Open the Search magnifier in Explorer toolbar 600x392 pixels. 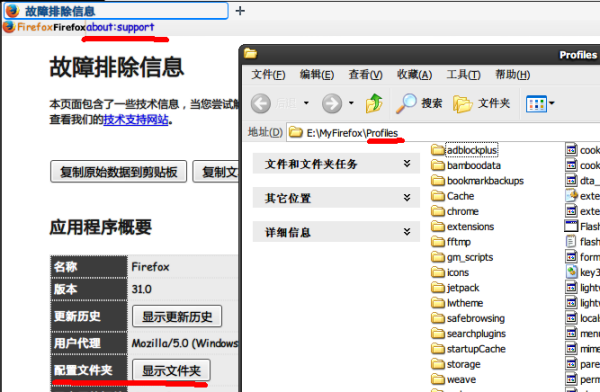point(406,103)
